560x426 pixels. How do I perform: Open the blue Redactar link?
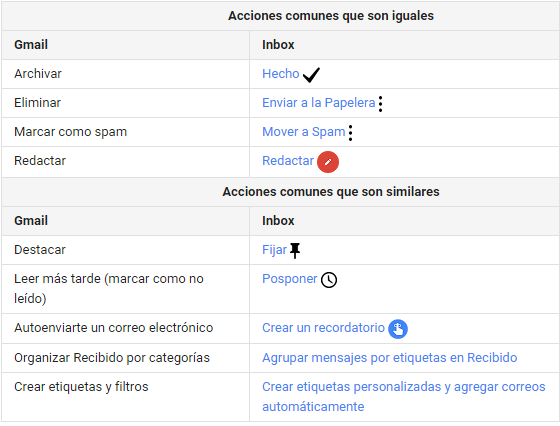tap(288, 161)
